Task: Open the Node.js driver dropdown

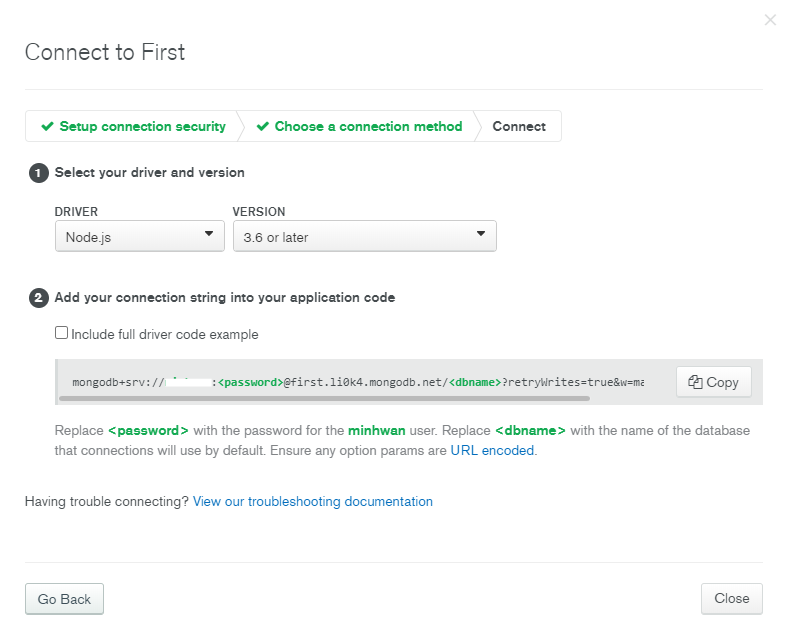Action: [x=140, y=236]
